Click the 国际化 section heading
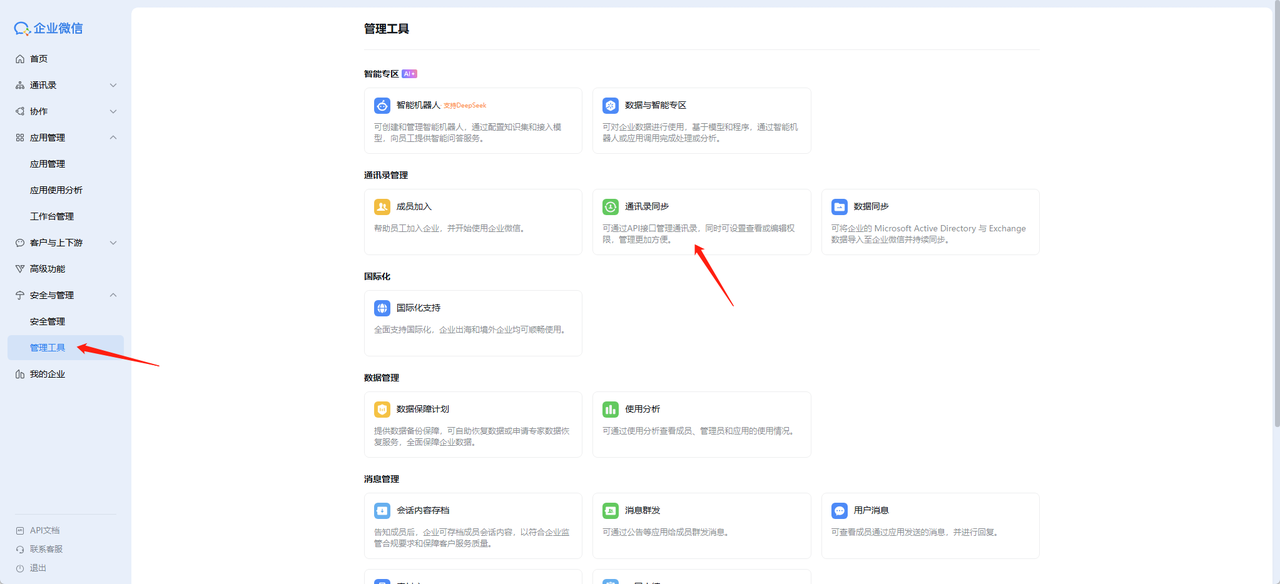 (x=377, y=276)
